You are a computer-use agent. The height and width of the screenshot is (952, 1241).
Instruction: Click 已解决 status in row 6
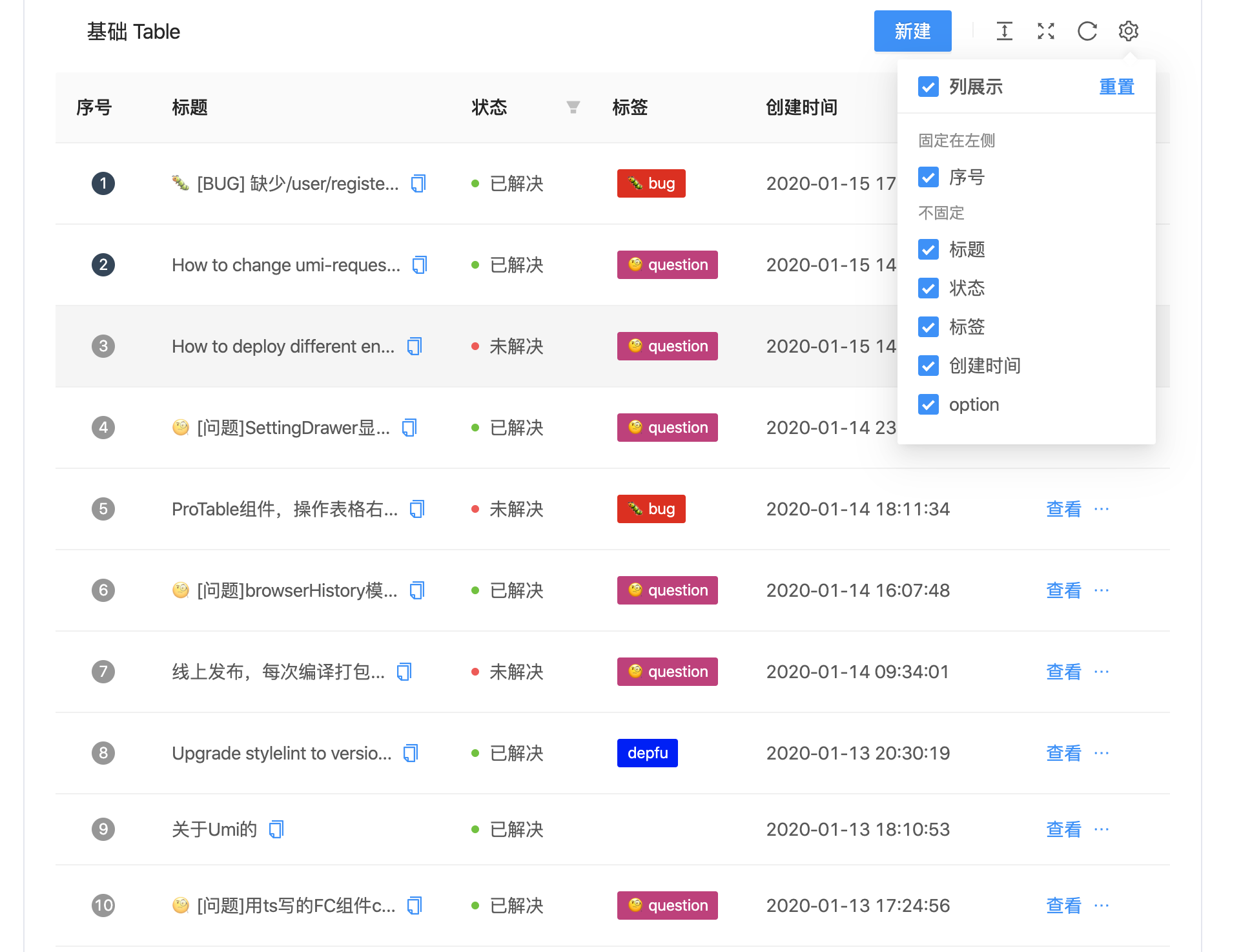[517, 590]
